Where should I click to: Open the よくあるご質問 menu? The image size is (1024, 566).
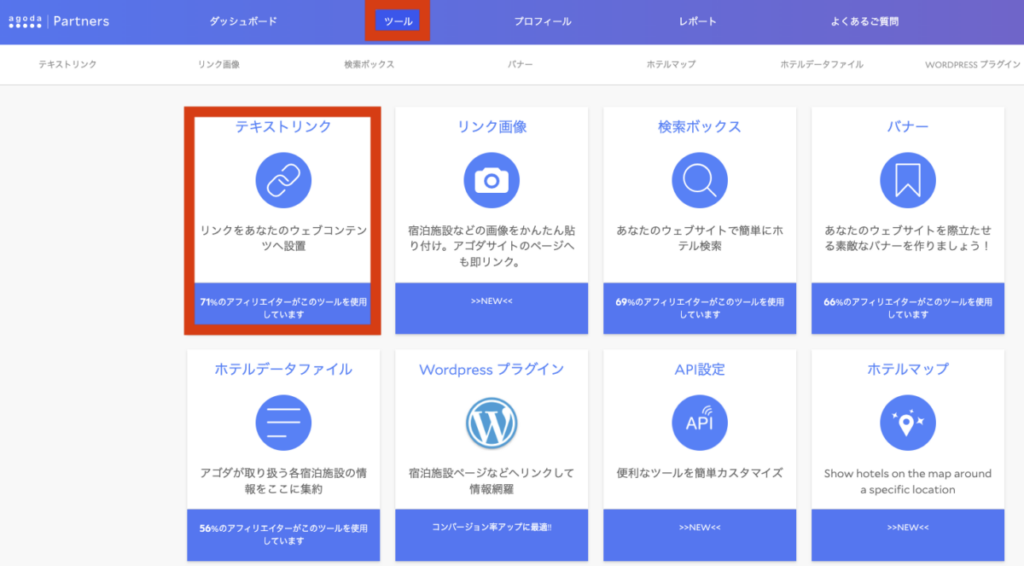(865, 22)
